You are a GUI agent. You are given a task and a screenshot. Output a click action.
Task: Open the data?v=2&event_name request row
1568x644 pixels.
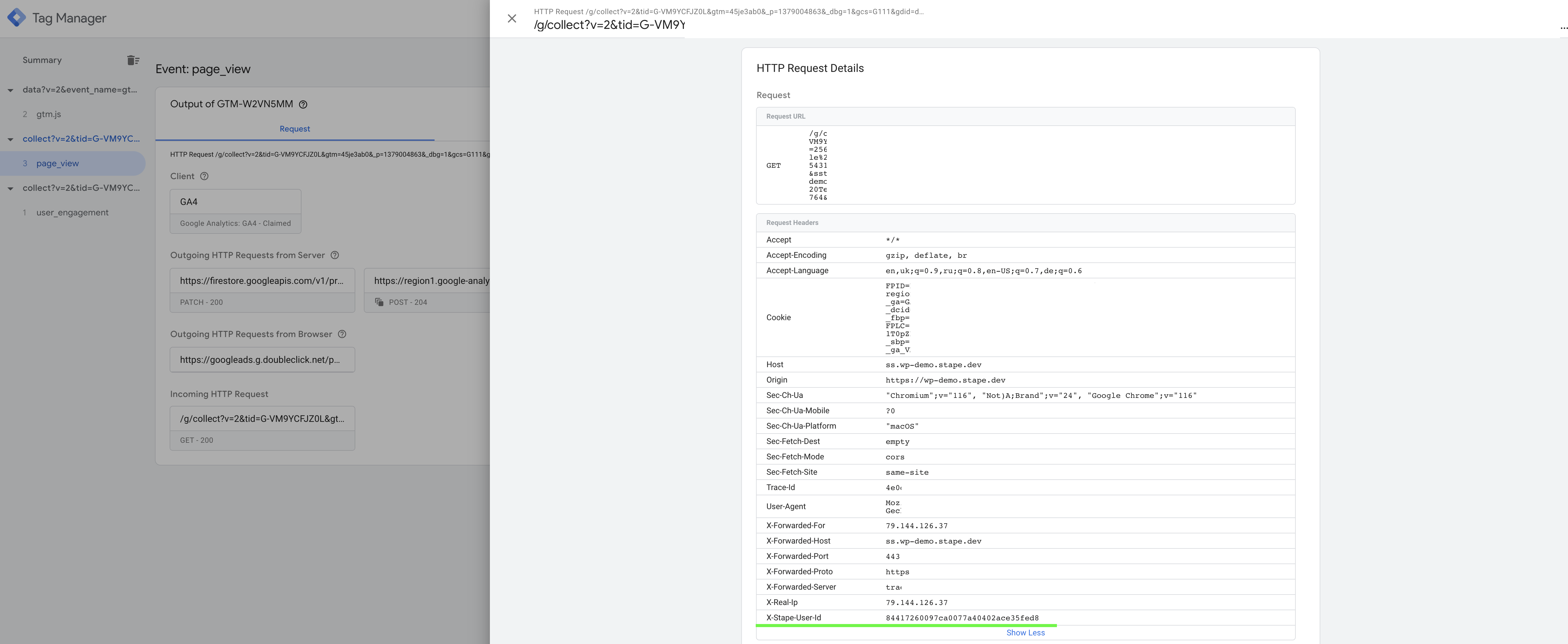pos(80,89)
